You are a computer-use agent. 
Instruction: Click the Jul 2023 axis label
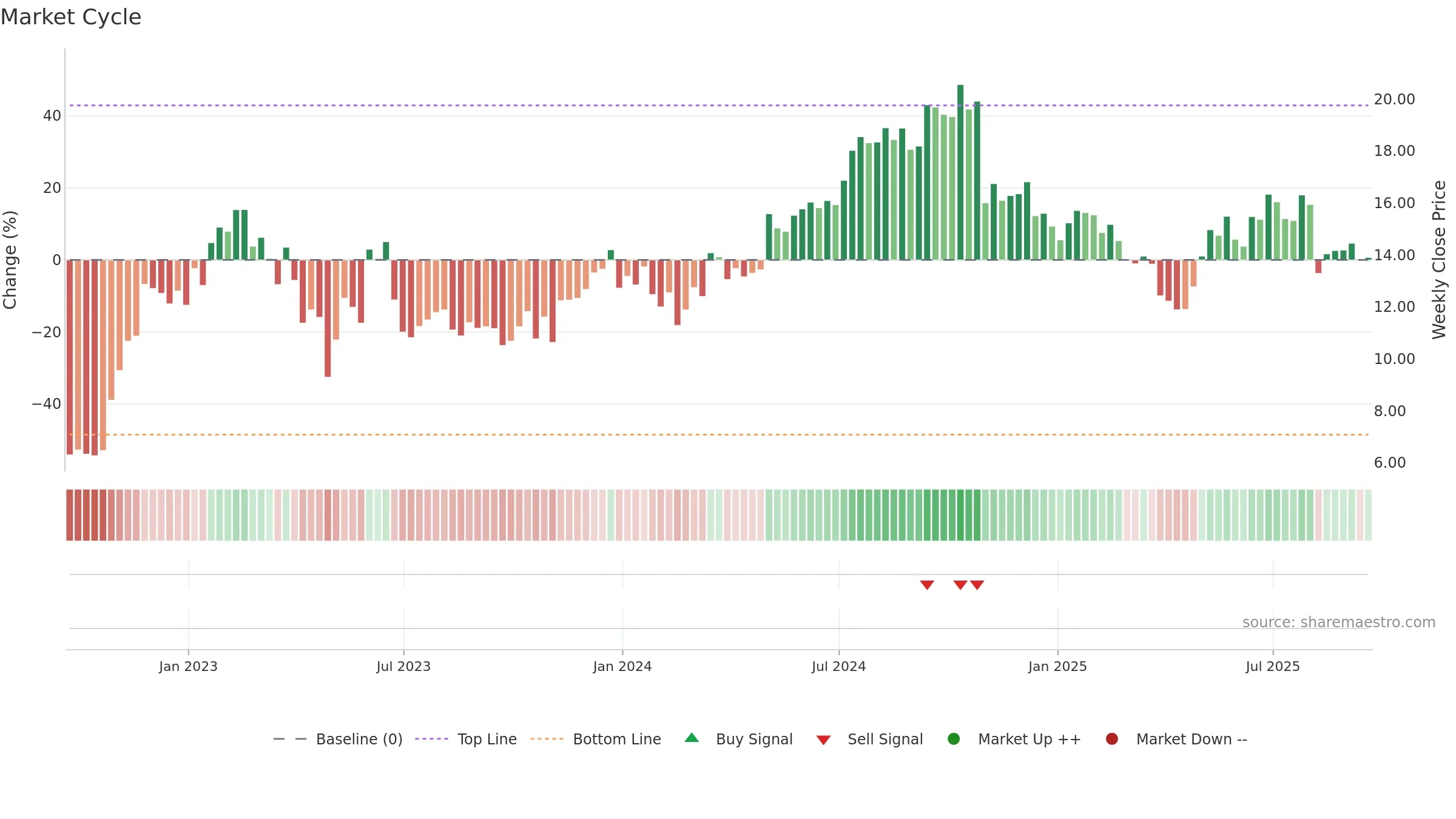(403, 667)
